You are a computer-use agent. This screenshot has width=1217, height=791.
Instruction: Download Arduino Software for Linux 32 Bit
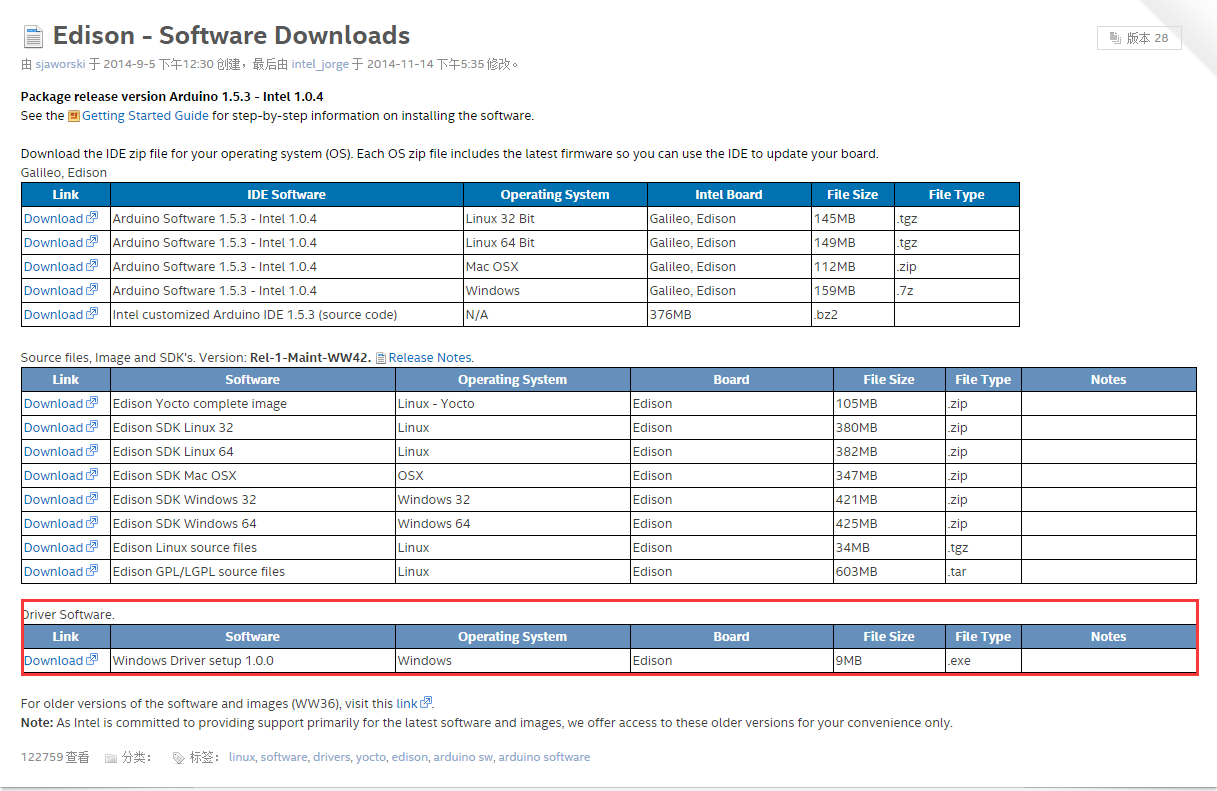click(53, 219)
